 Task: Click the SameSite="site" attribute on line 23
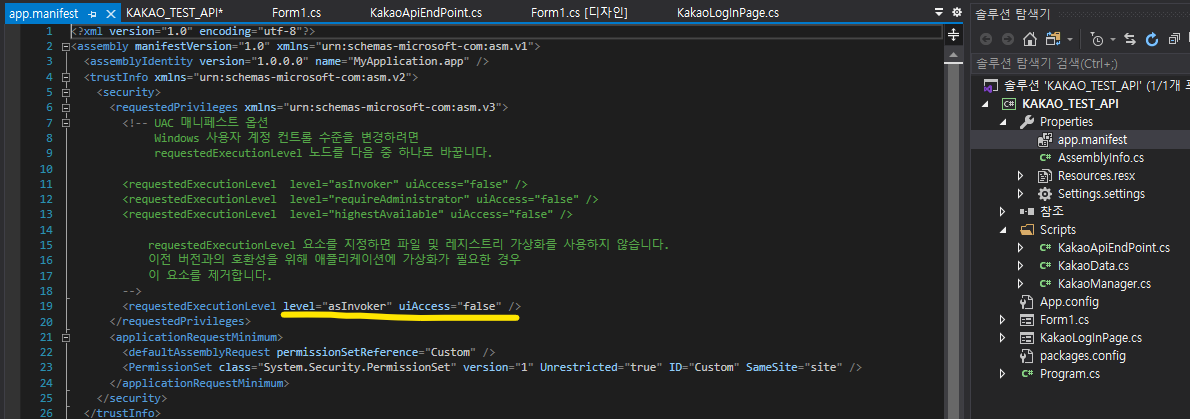point(795,367)
